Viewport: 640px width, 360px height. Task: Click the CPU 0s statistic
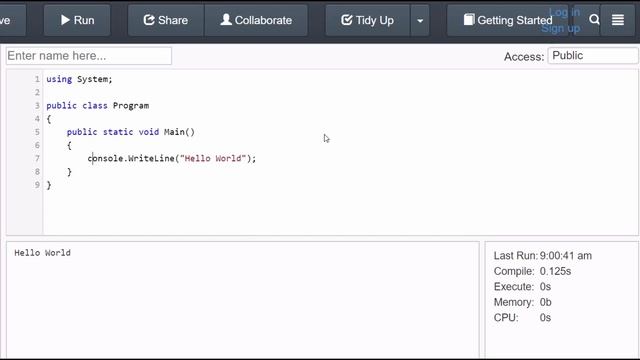coord(545,318)
